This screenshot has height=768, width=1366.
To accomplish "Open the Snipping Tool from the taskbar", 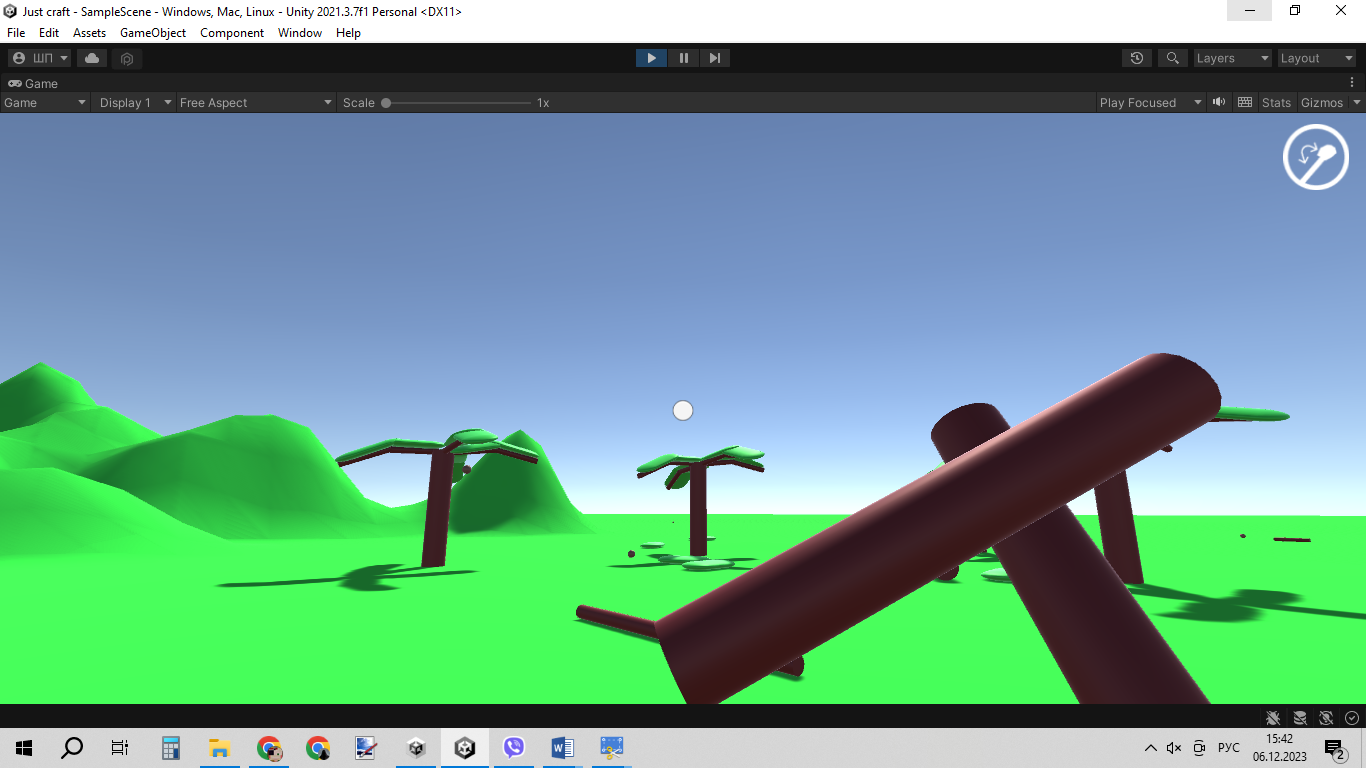I will point(611,748).
